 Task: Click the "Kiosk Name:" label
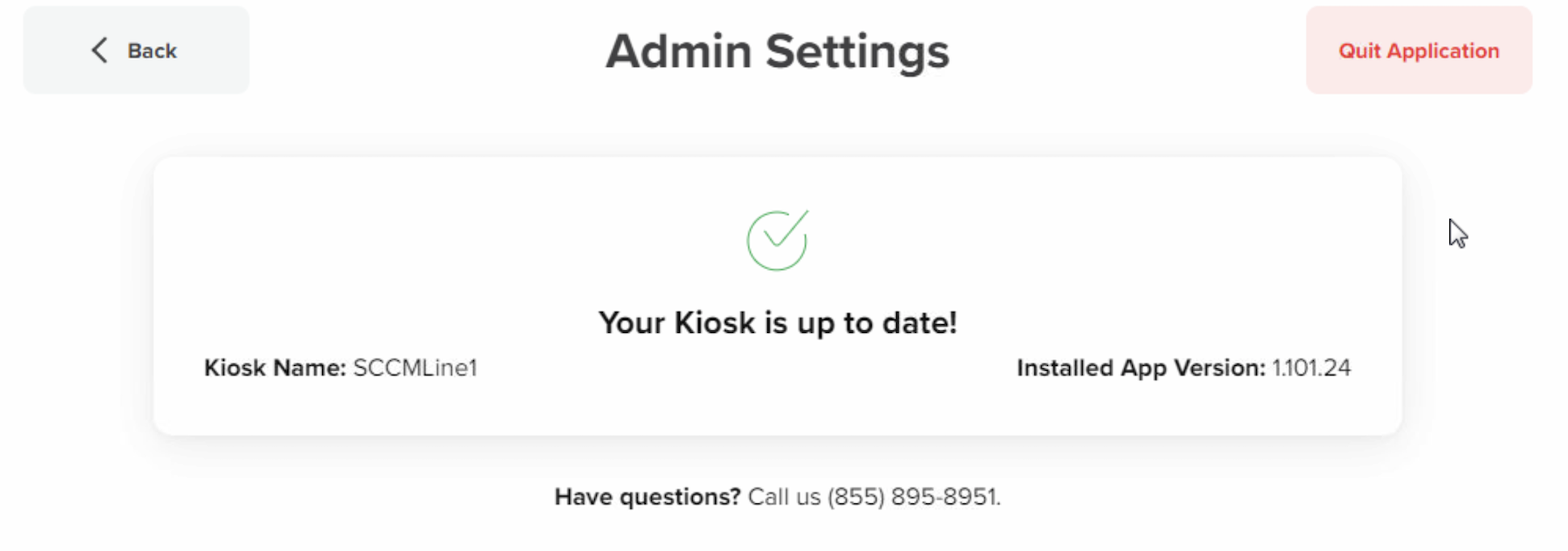pyautogui.click(x=275, y=368)
